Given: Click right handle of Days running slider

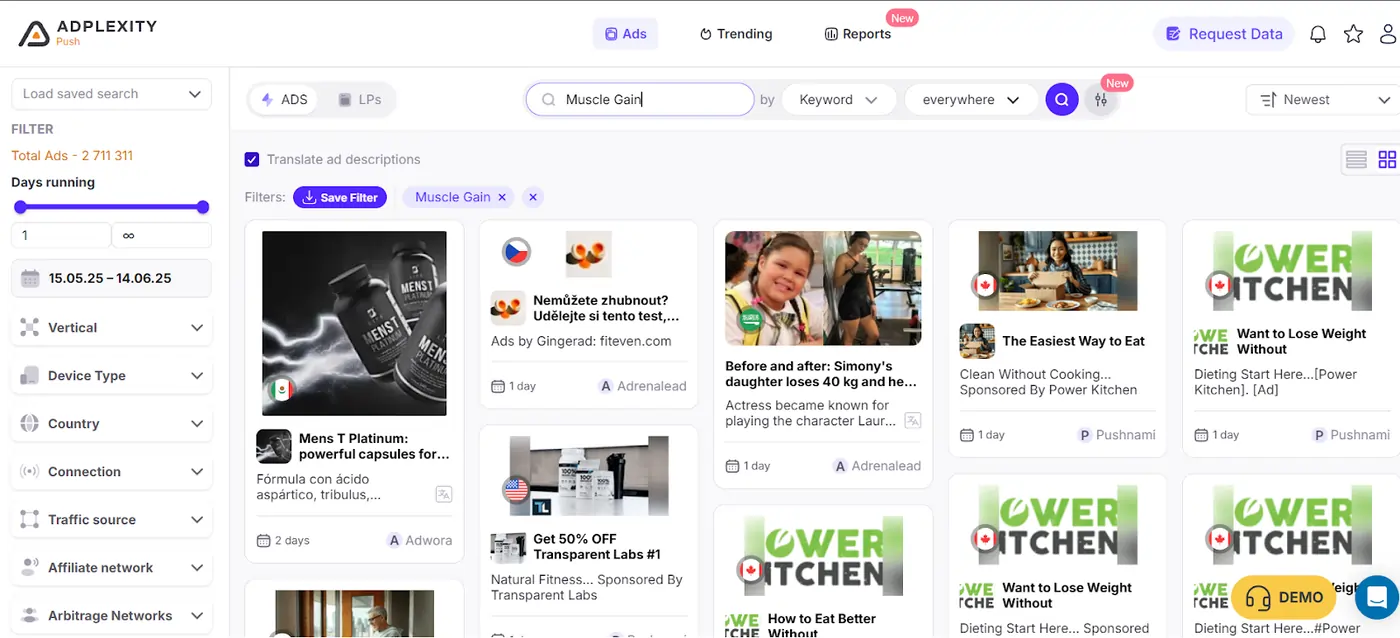Looking at the screenshot, I should (x=203, y=207).
